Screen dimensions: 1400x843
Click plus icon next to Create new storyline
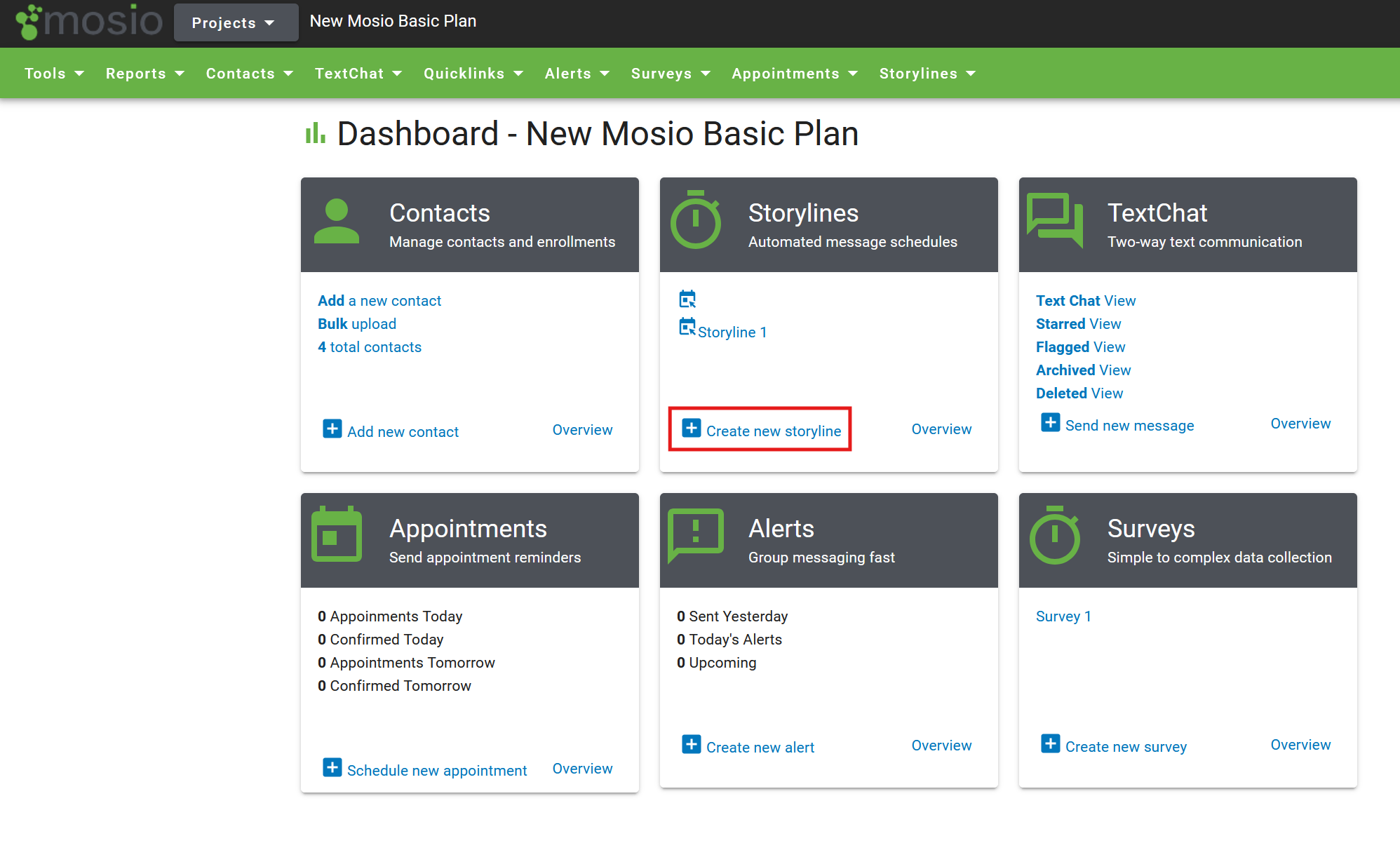[x=692, y=428]
